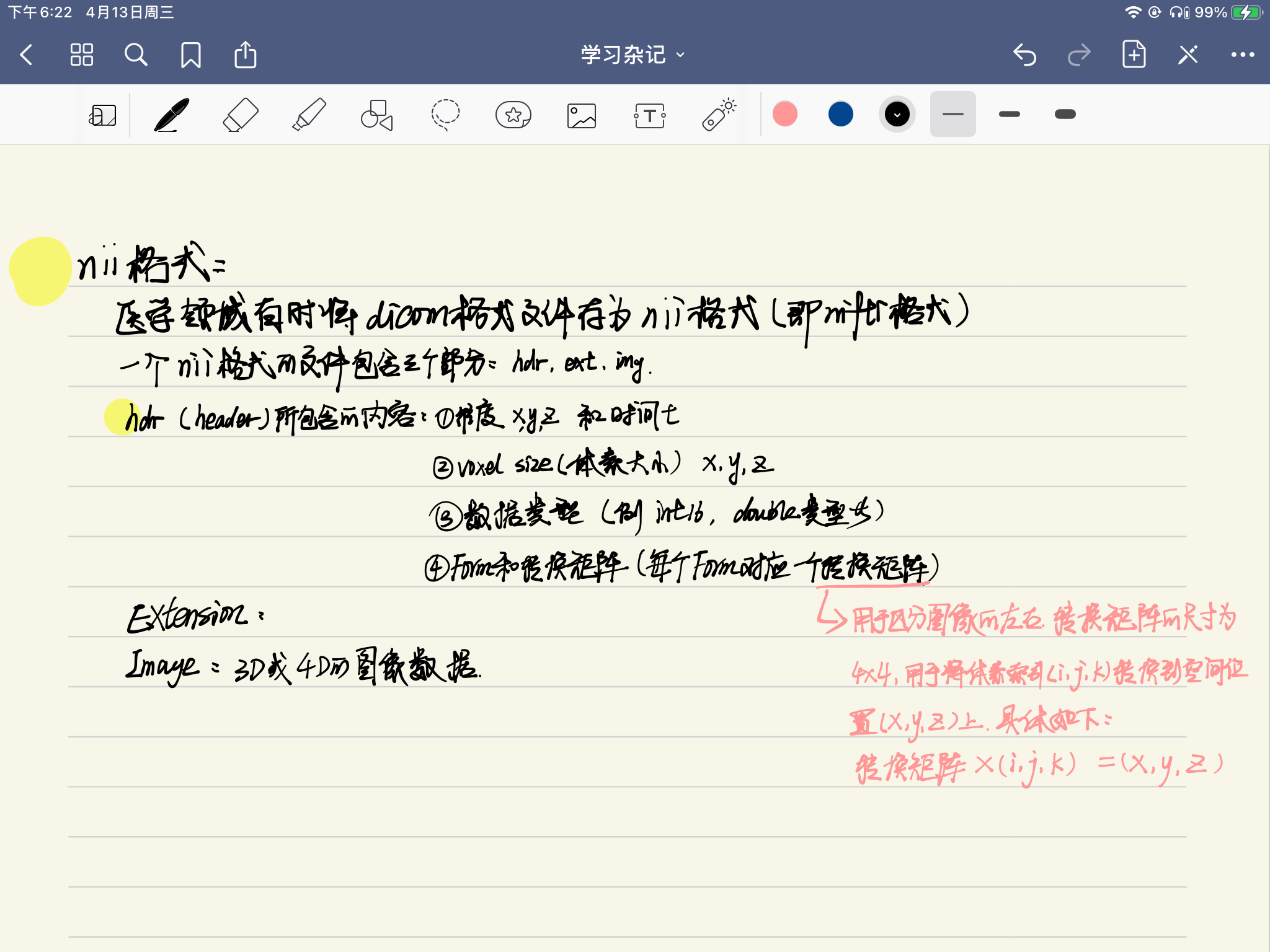Open the notebook title dropdown for 学习杂记

click(x=680, y=55)
